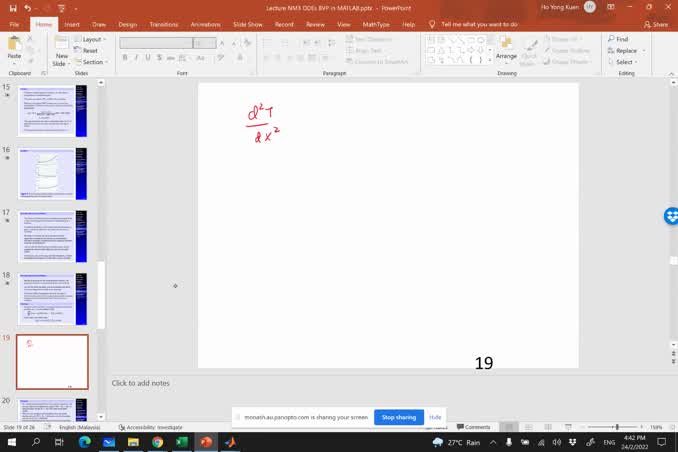The width and height of the screenshot is (678, 452).
Task: Open Excel from the taskbar
Action: [182, 442]
